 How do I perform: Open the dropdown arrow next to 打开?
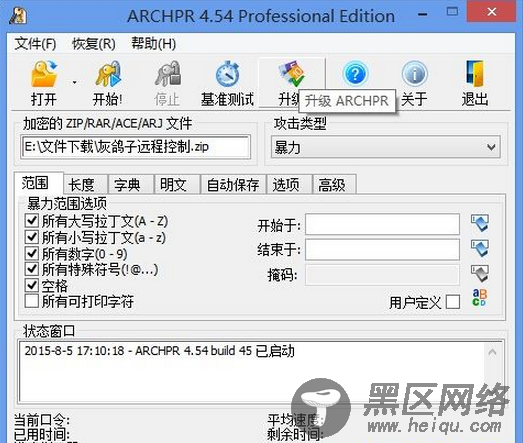(x=74, y=82)
